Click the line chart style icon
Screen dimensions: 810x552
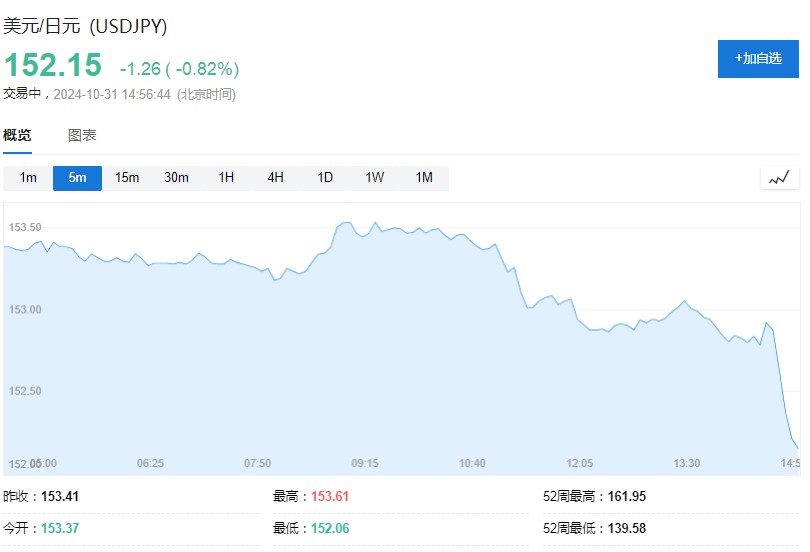[x=780, y=178]
